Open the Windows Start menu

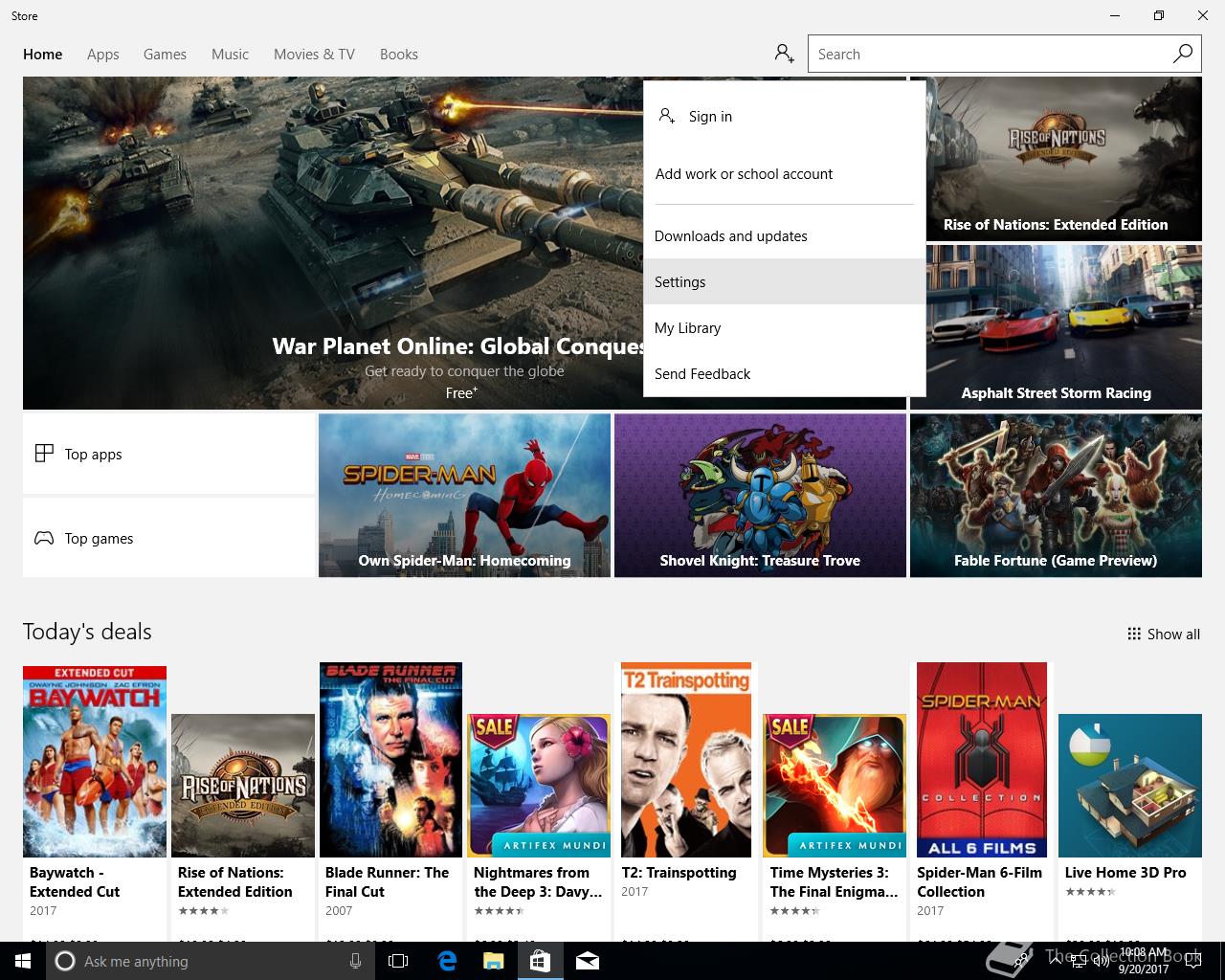click(x=23, y=961)
